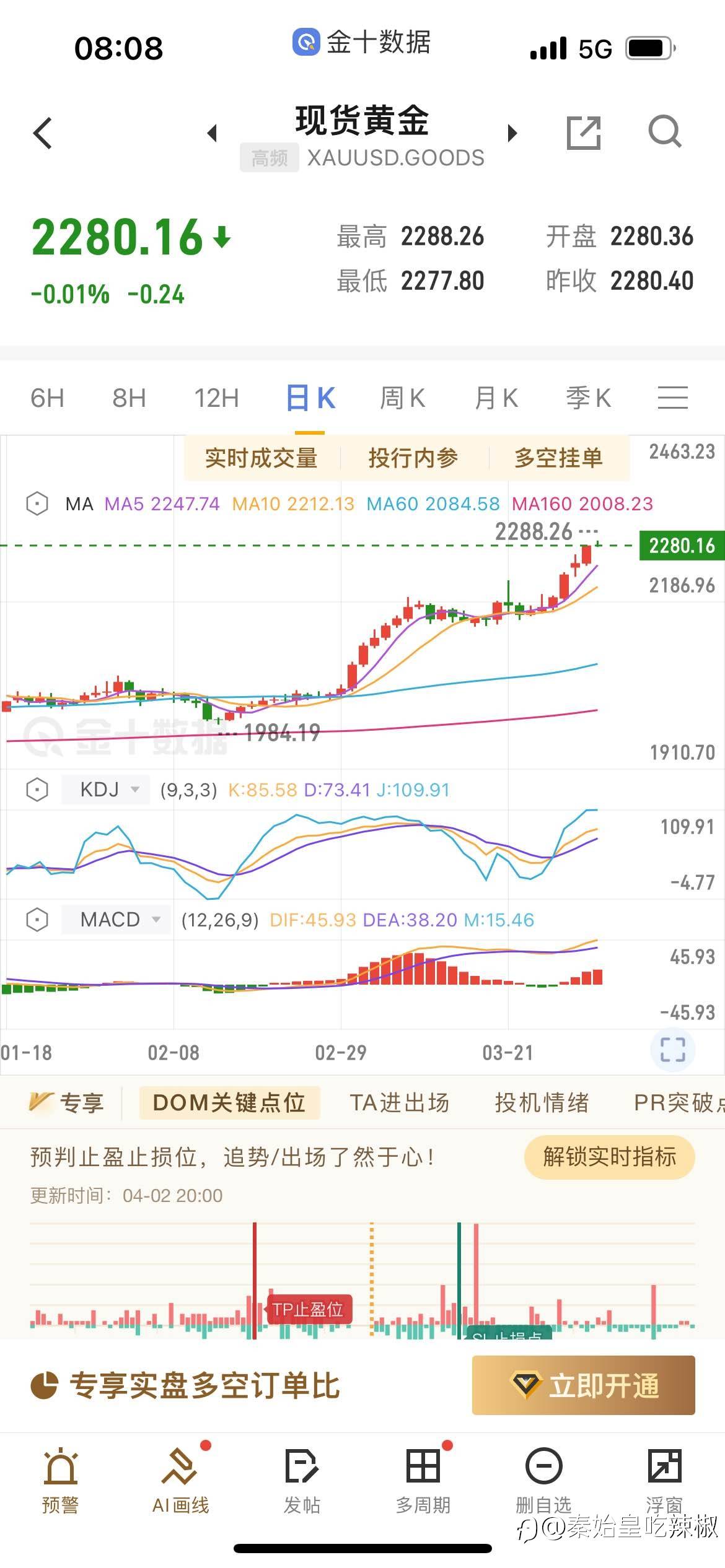Screen dimensions: 725x1568
Task: Tap the back arrow icon
Action: click(x=42, y=133)
